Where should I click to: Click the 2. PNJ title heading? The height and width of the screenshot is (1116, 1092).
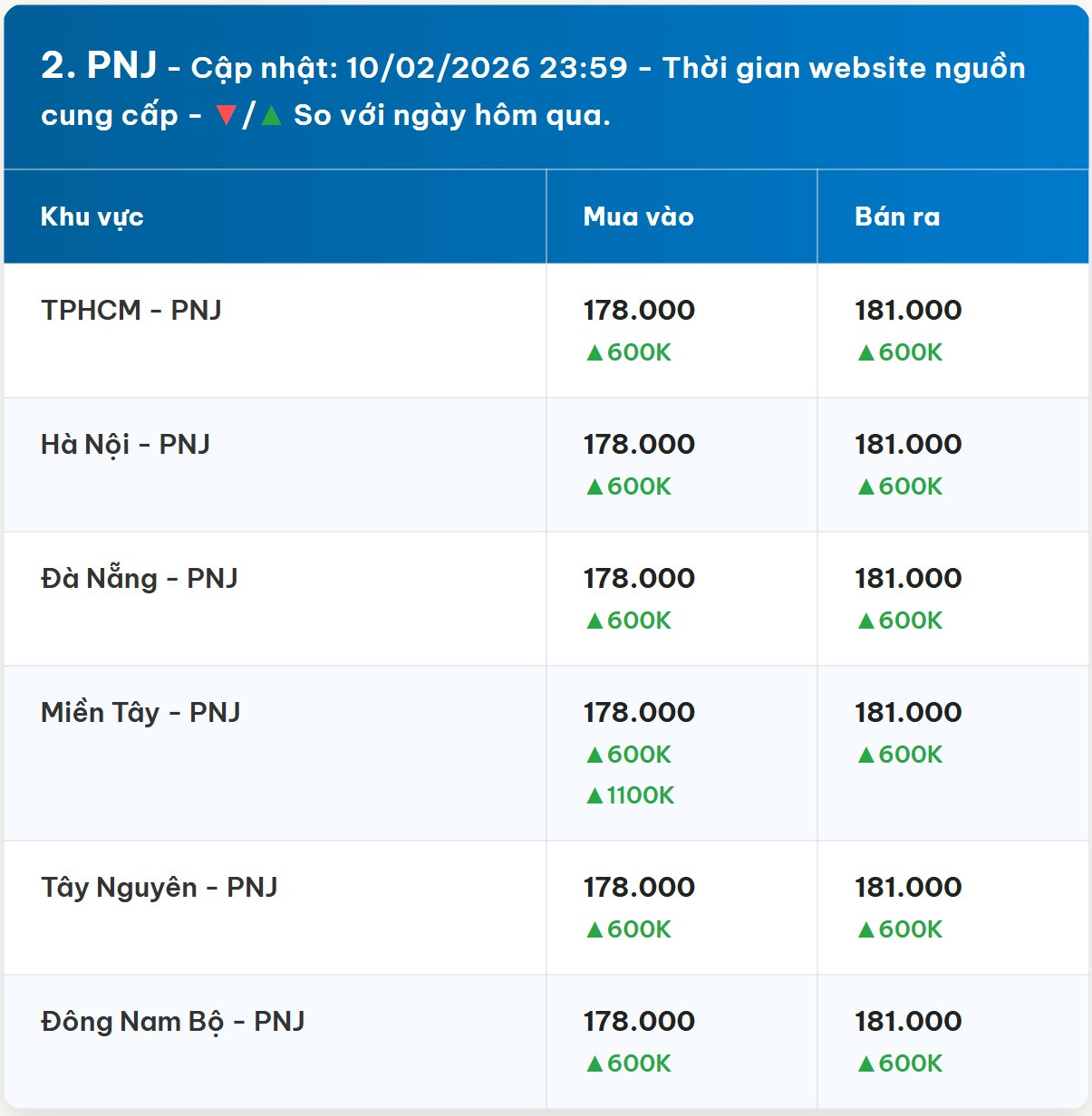coord(99,65)
